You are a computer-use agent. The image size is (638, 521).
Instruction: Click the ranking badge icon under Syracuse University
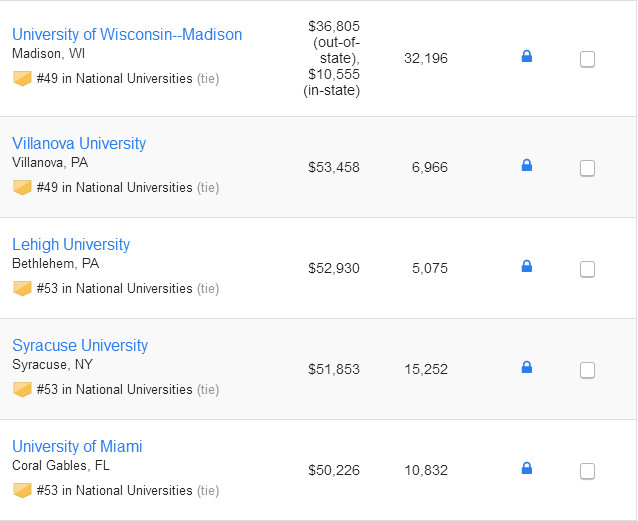tap(22, 389)
